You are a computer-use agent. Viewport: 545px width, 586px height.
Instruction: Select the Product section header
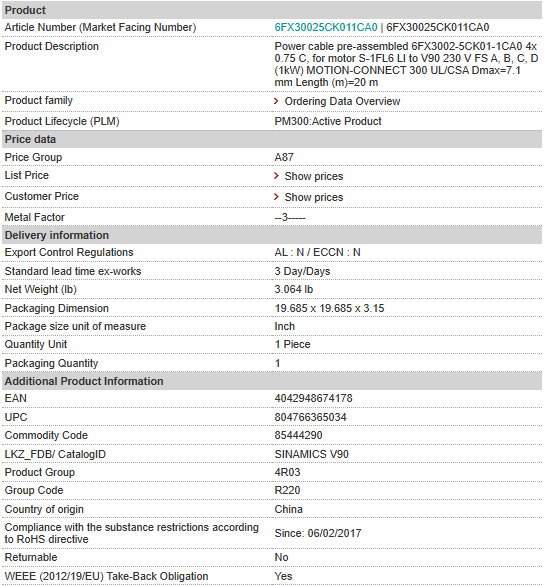[272, 10]
